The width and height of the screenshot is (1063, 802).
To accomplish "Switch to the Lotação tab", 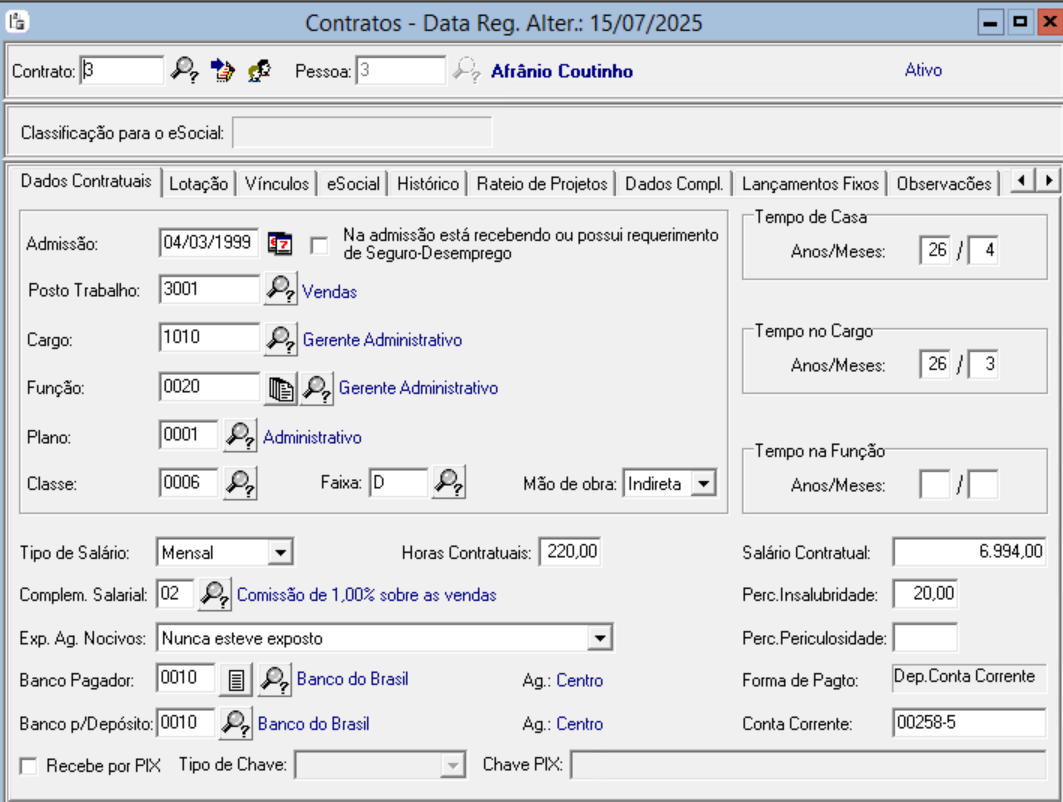I will pos(198,183).
